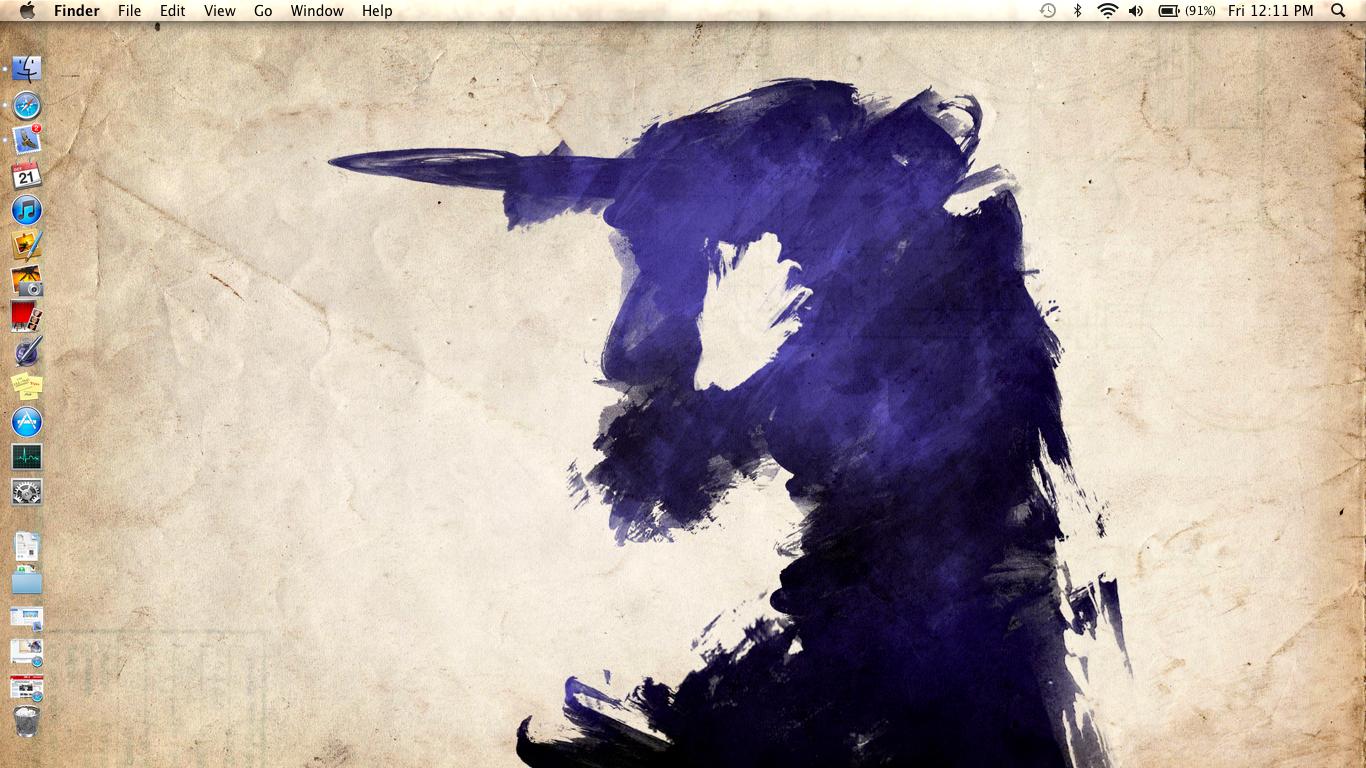Click the clock reading Fri 12:11 PM
The height and width of the screenshot is (768, 1366).
pyautogui.click(x=1271, y=11)
